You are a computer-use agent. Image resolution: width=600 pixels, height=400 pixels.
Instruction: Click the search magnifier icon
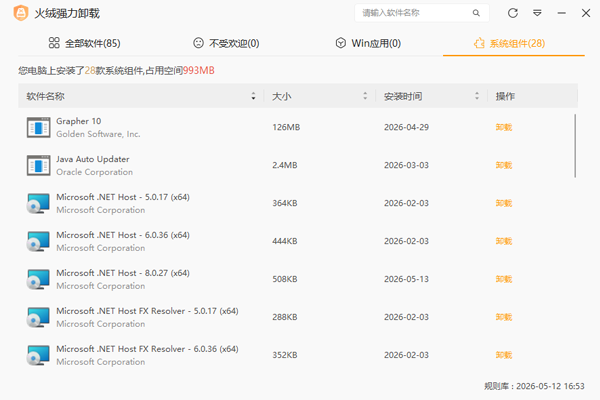(x=476, y=13)
